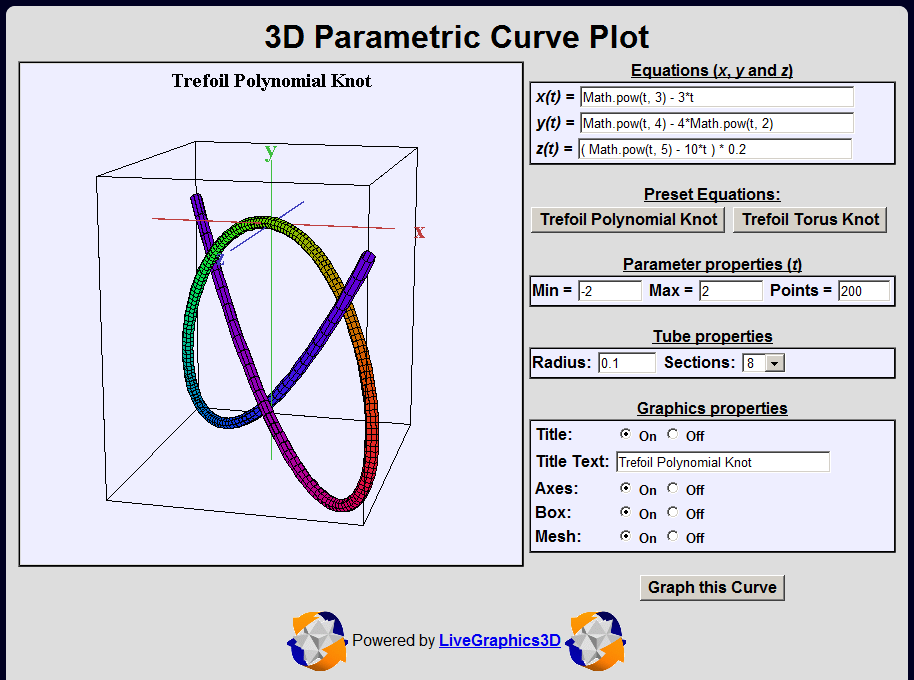This screenshot has height=680, width=914.
Task: Click the Points field
Action: tap(864, 291)
